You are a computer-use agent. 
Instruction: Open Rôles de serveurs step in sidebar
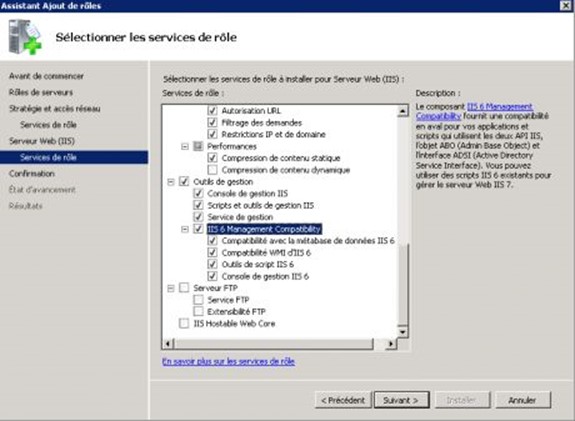41,92
